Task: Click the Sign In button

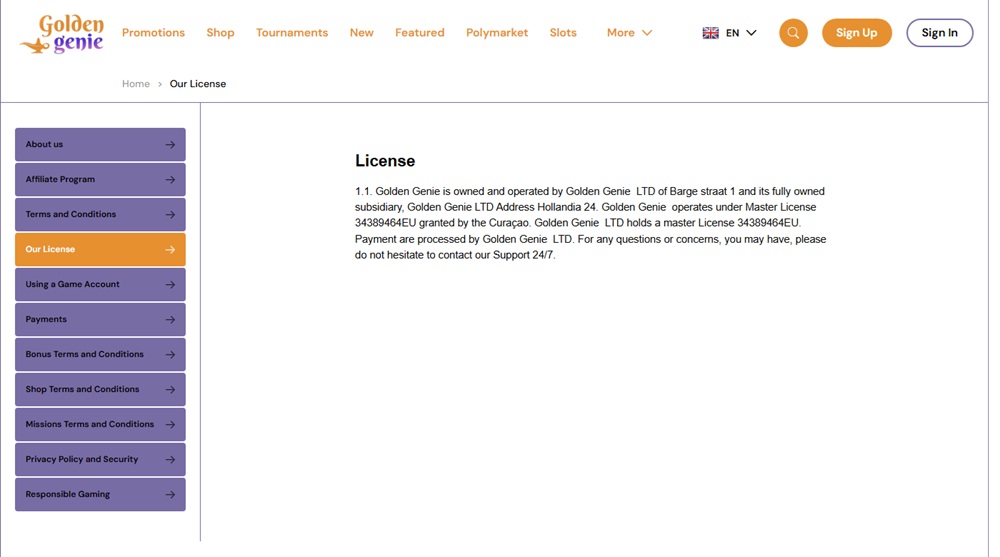Action: [939, 33]
